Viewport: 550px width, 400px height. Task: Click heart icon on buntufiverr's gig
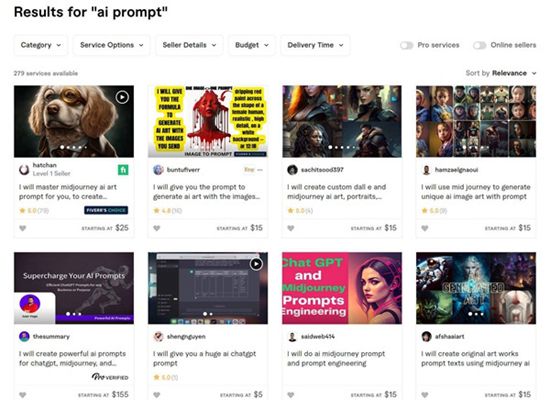coord(157,228)
